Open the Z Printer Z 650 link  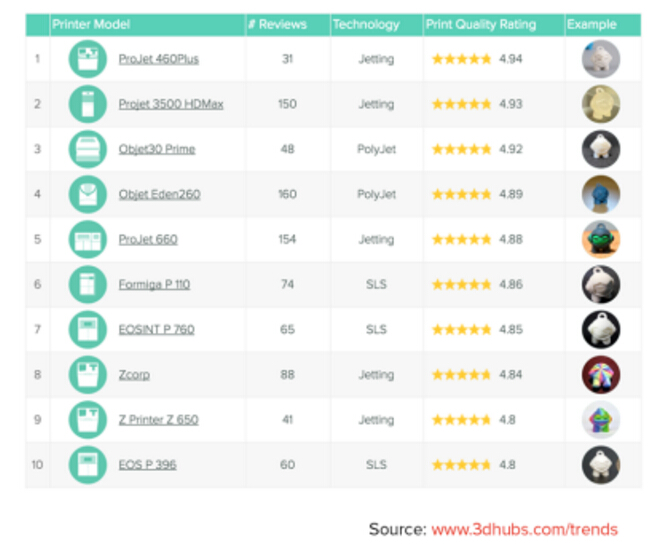pyautogui.click(x=159, y=420)
